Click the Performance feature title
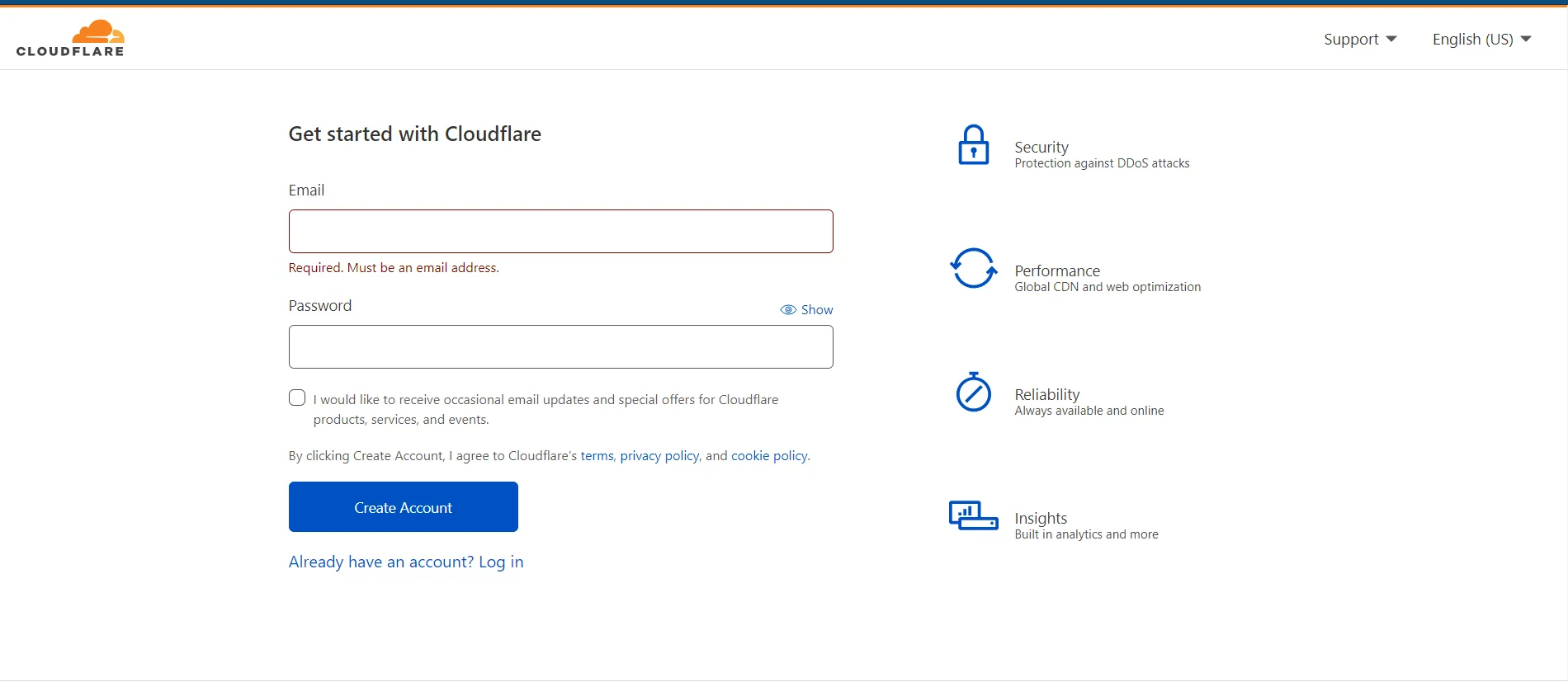 (1057, 270)
